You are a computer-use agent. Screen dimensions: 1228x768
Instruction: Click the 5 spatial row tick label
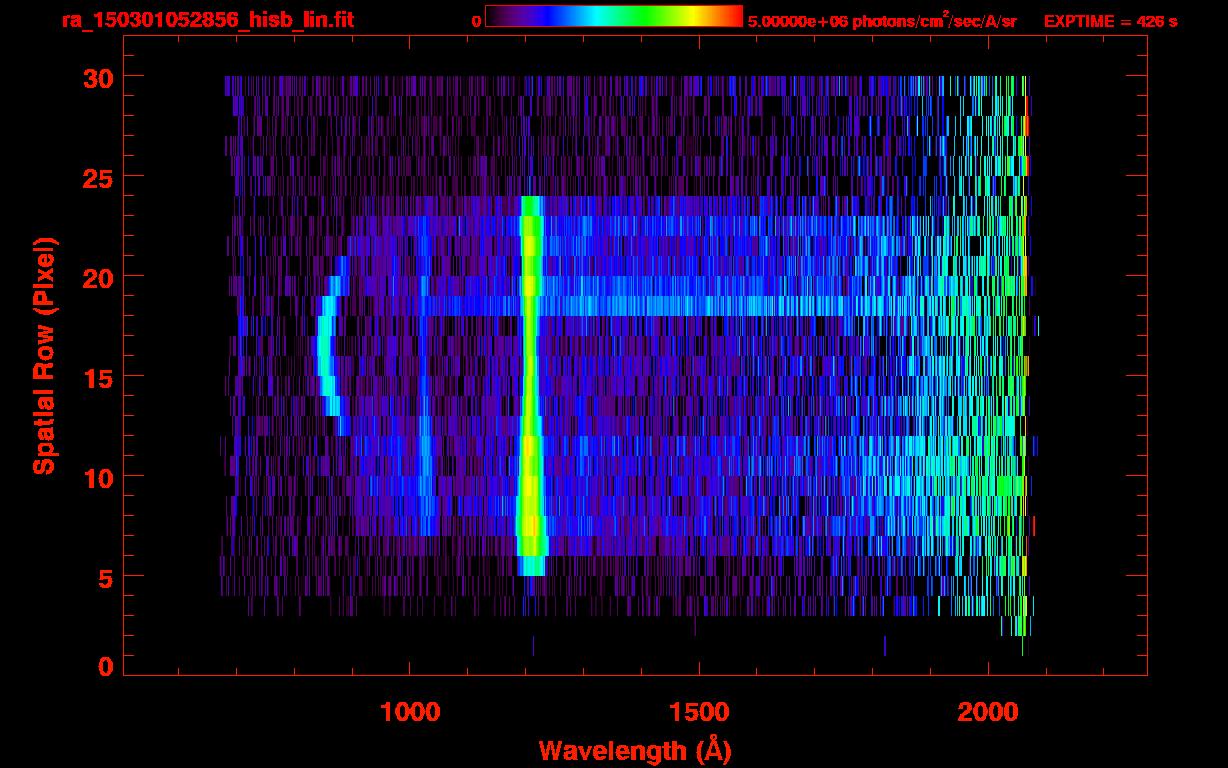pos(105,577)
